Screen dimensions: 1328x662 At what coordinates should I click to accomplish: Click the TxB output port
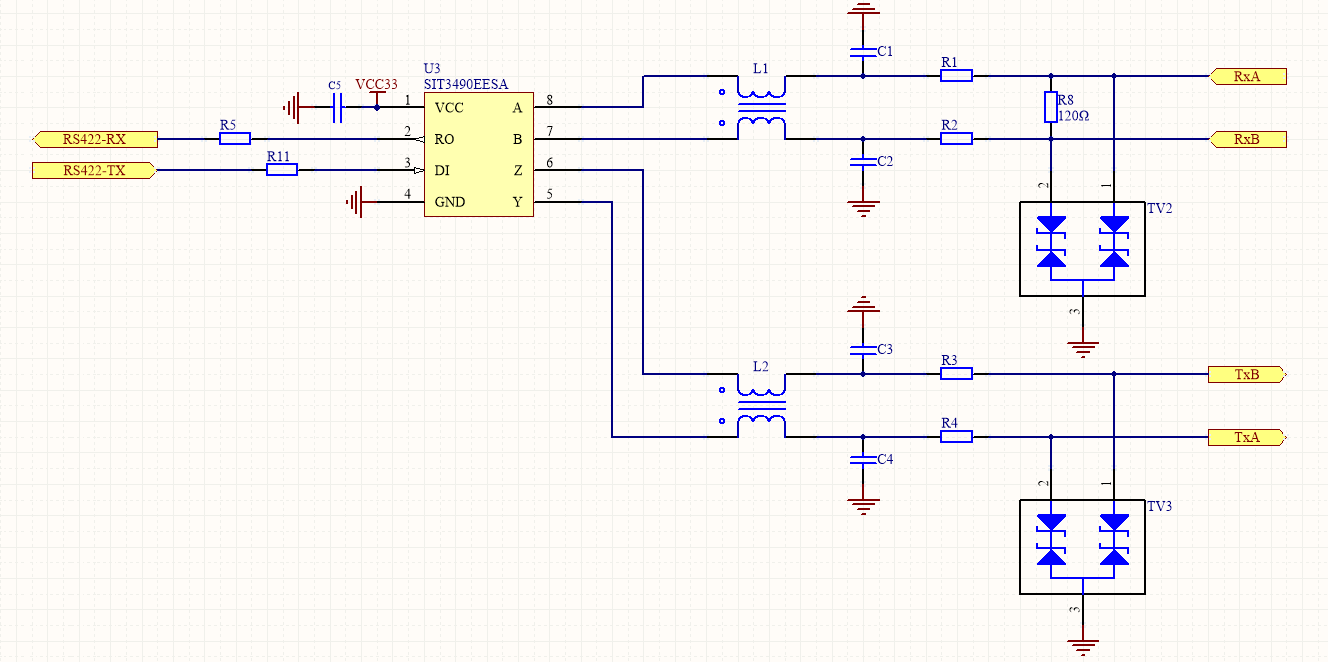tap(1247, 375)
